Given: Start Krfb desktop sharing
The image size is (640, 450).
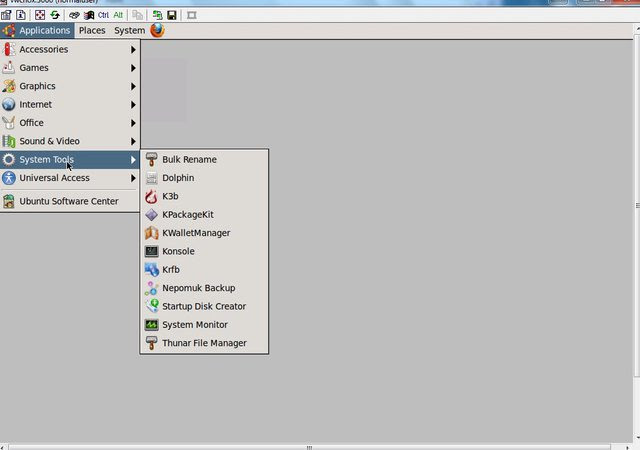Looking at the screenshot, I should (x=204, y=270).
